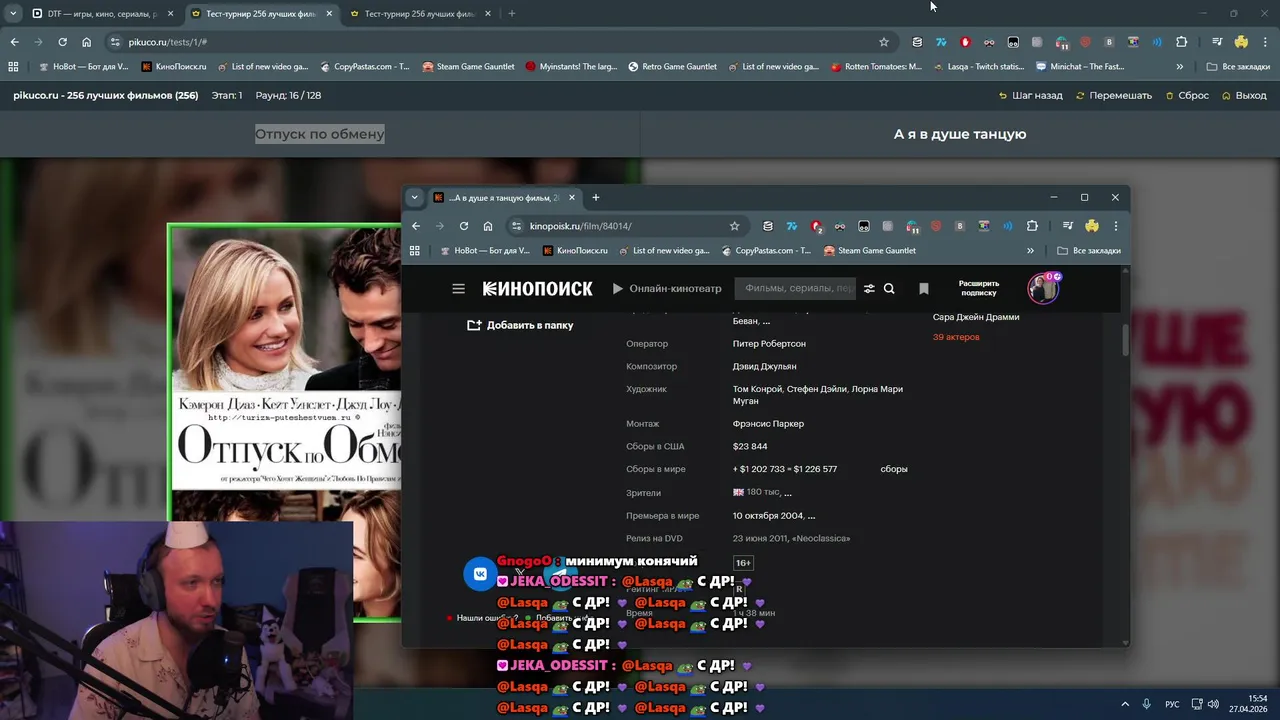Open home page in pikuco browser window

coord(87,42)
